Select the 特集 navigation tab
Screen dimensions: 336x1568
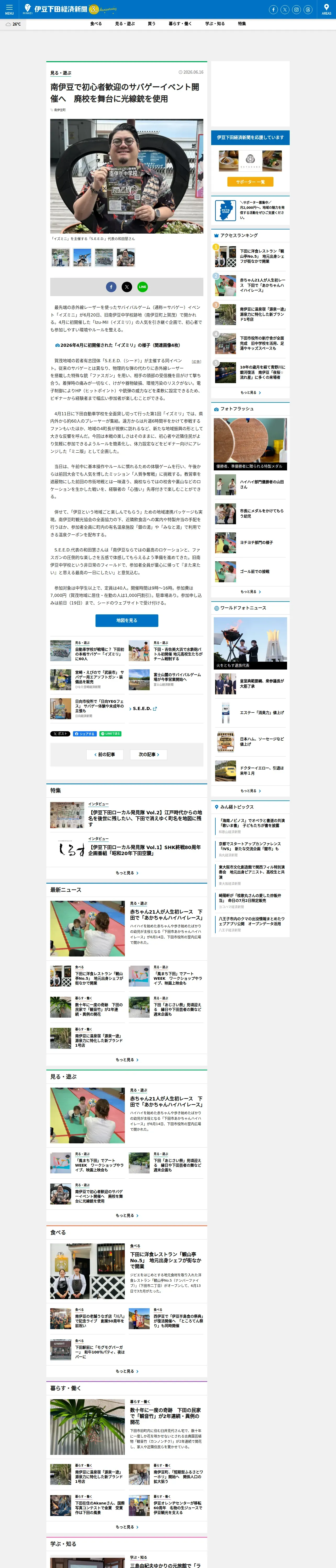242,24
